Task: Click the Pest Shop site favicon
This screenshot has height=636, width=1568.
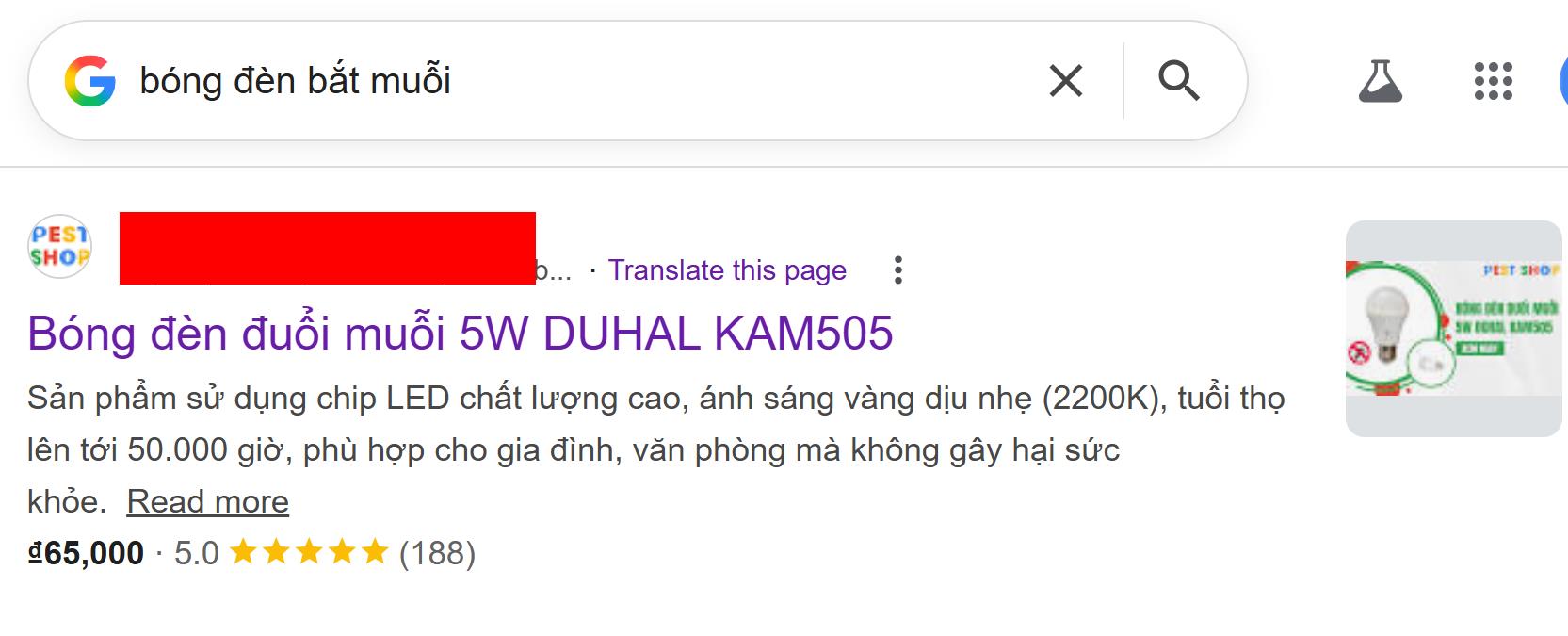Action: pos(59,246)
